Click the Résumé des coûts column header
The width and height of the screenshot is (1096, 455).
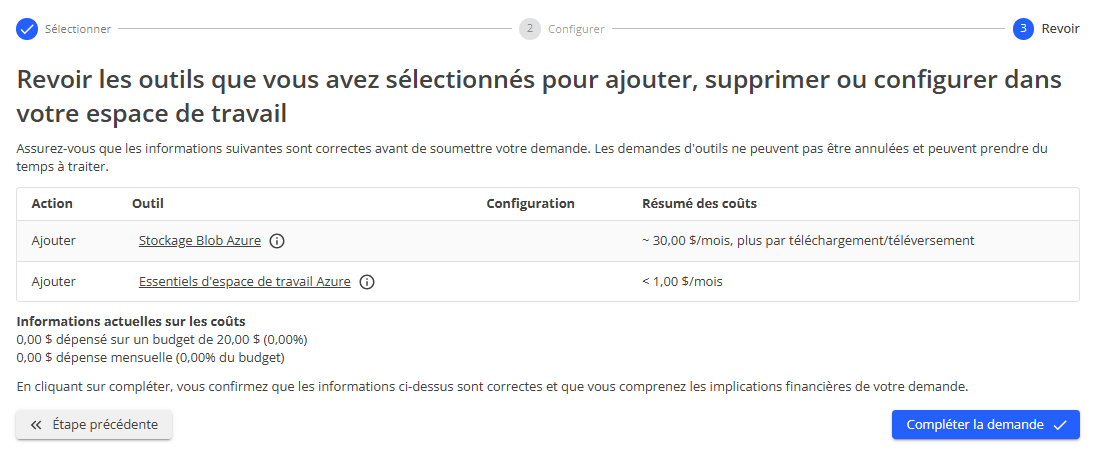(x=699, y=204)
